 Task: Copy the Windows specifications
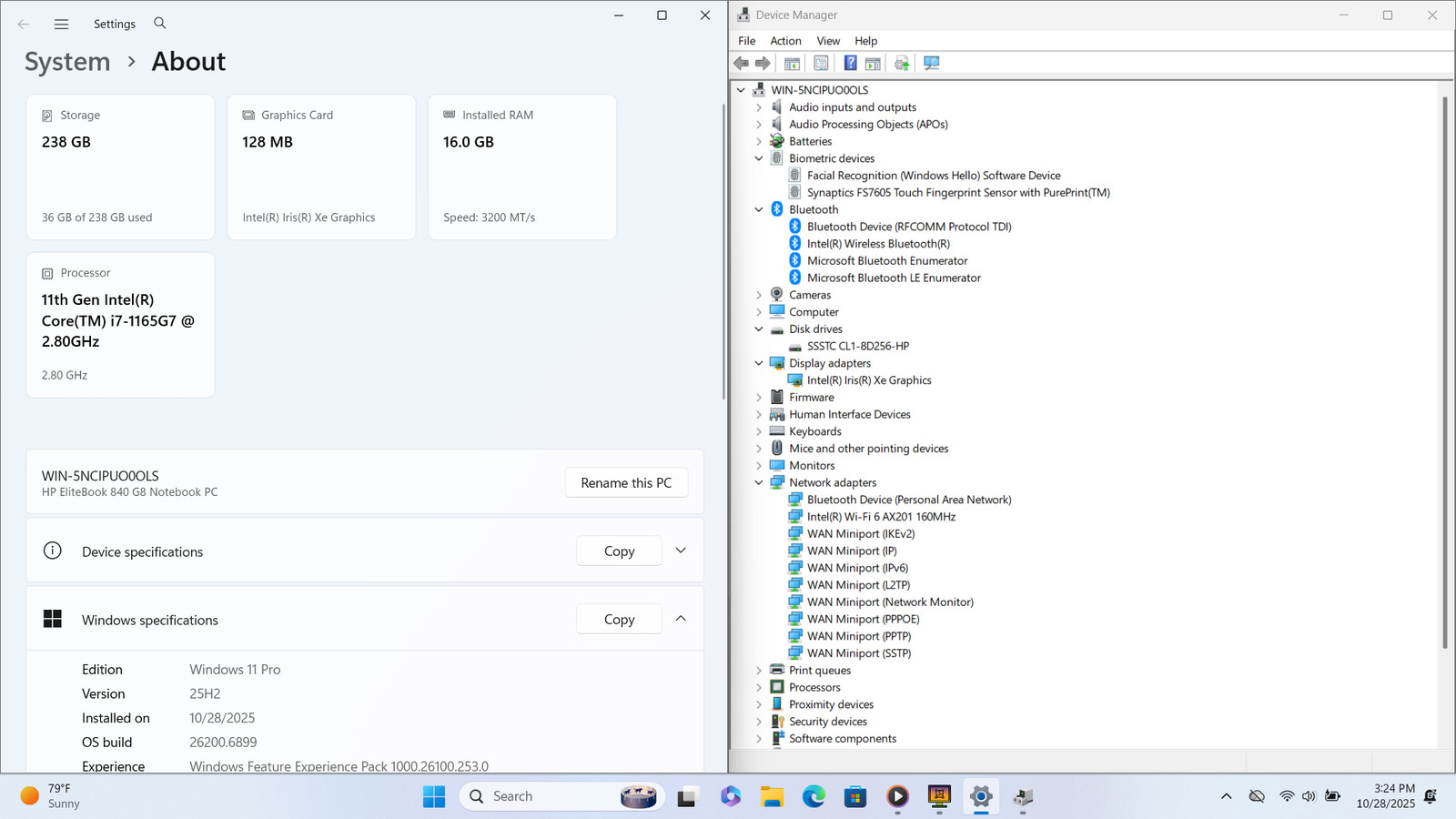pyautogui.click(x=620, y=620)
